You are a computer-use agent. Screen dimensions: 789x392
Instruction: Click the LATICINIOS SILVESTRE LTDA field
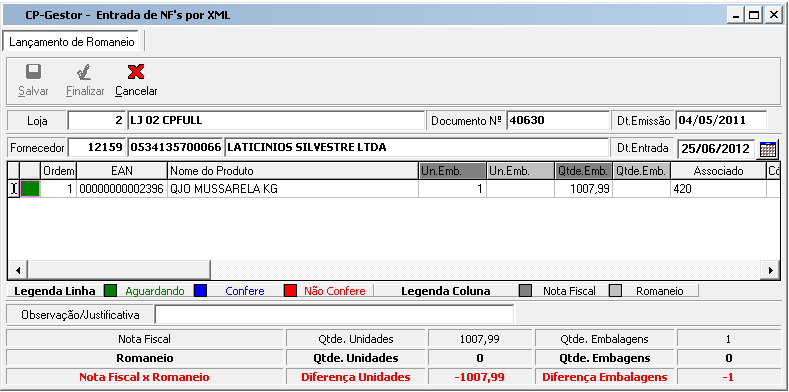(416, 148)
